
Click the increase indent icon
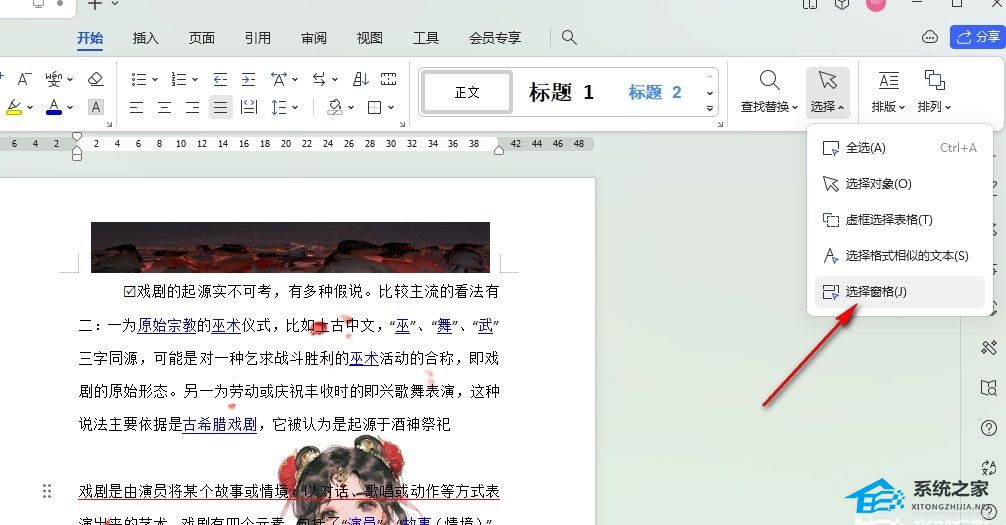(248, 79)
